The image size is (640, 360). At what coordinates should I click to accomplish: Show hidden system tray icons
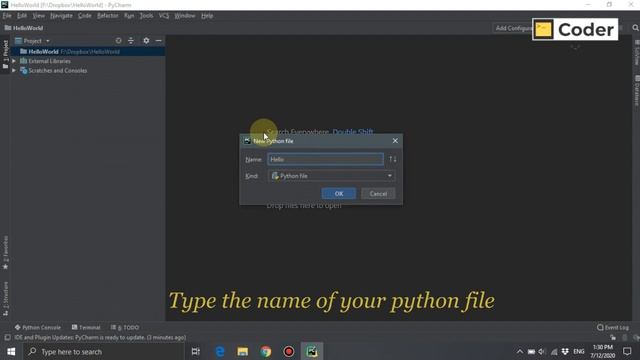pyautogui.click(x=520, y=351)
